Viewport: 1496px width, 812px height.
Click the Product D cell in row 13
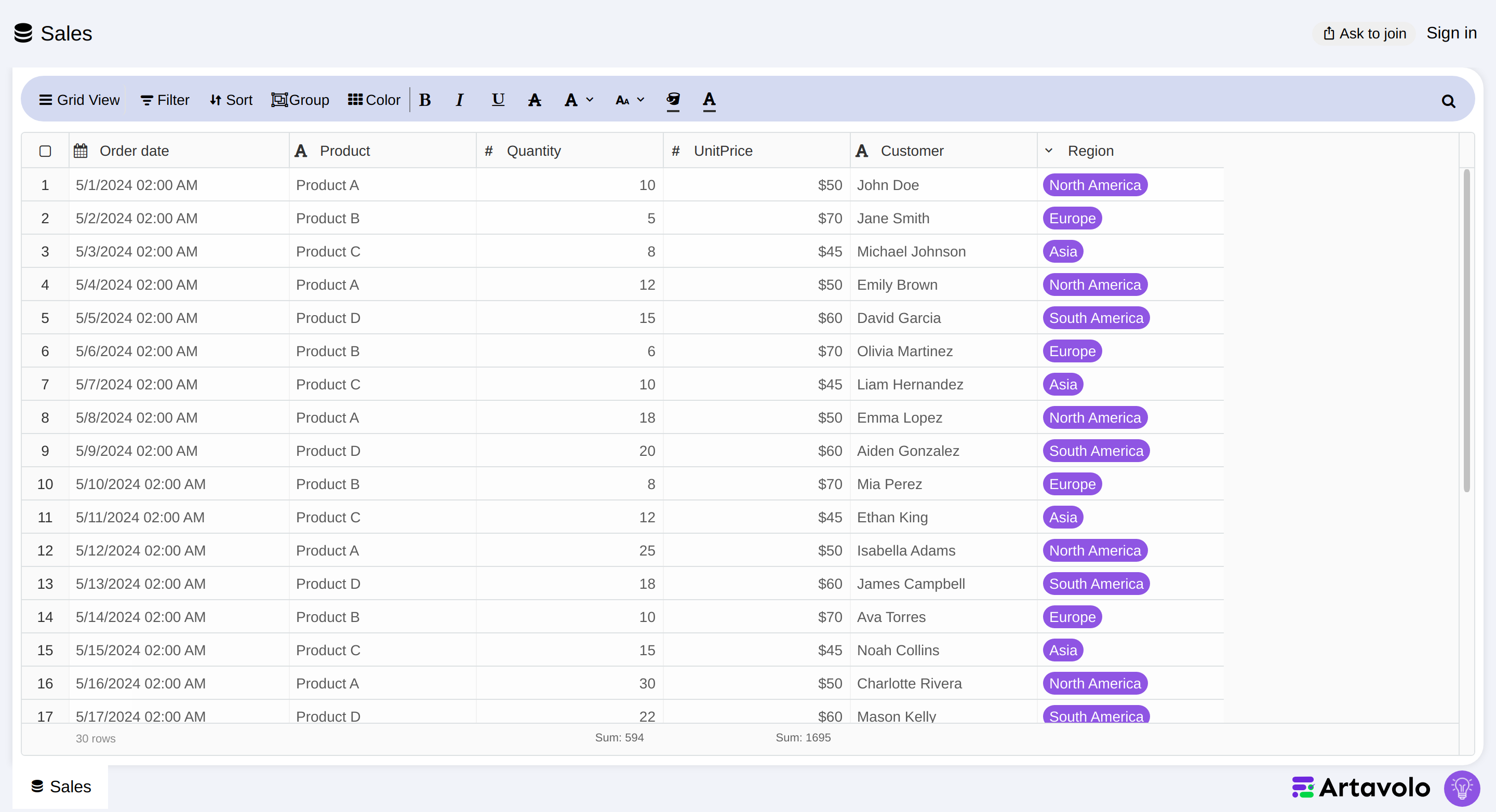pyautogui.click(x=383, y=584)
